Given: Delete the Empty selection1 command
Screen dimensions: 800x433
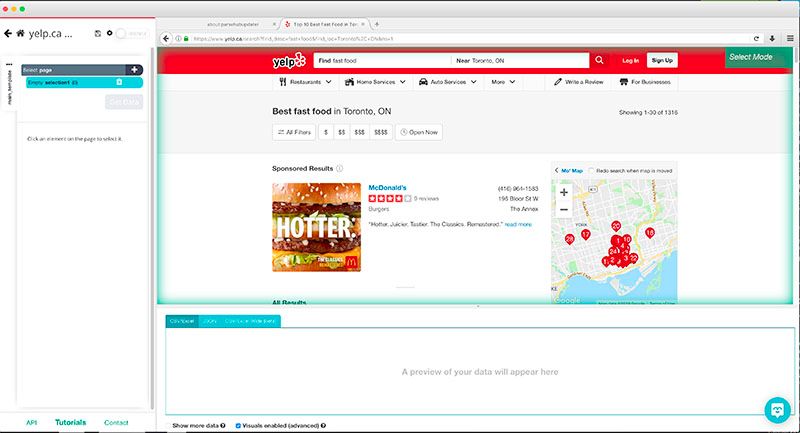Looking at the screenshot, I should pyautogui.click(x=119, y=82).
